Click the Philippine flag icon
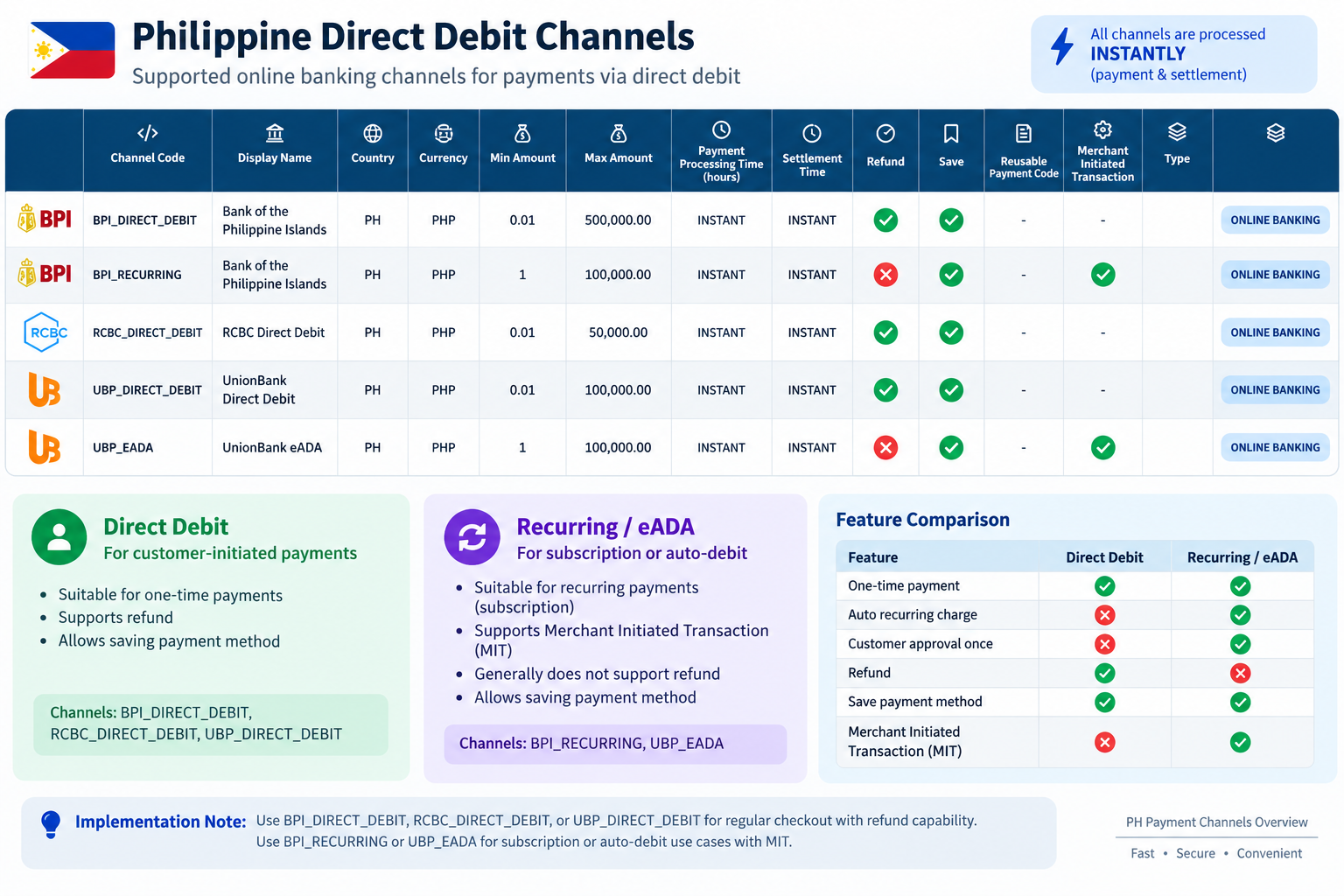Screen dimensions: 1344x896 [x=72, y=50]
